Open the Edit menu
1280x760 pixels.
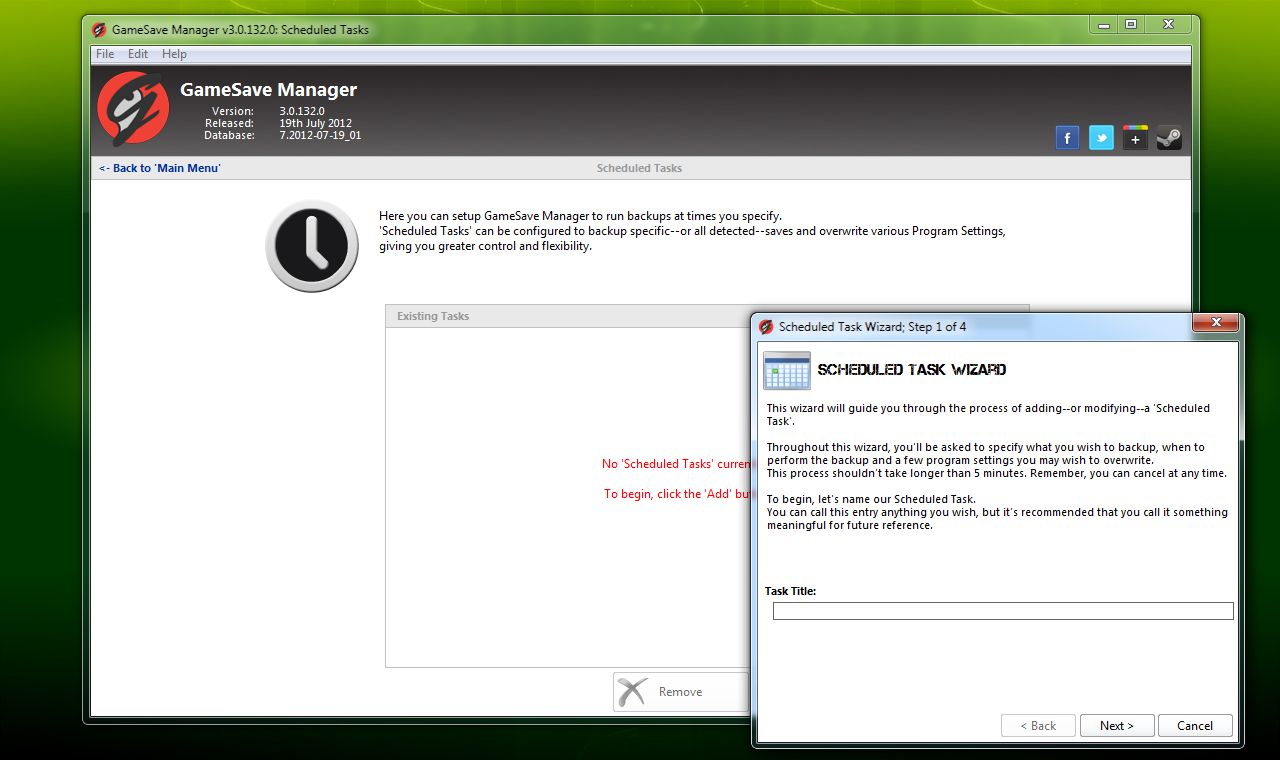coord(138,54)
